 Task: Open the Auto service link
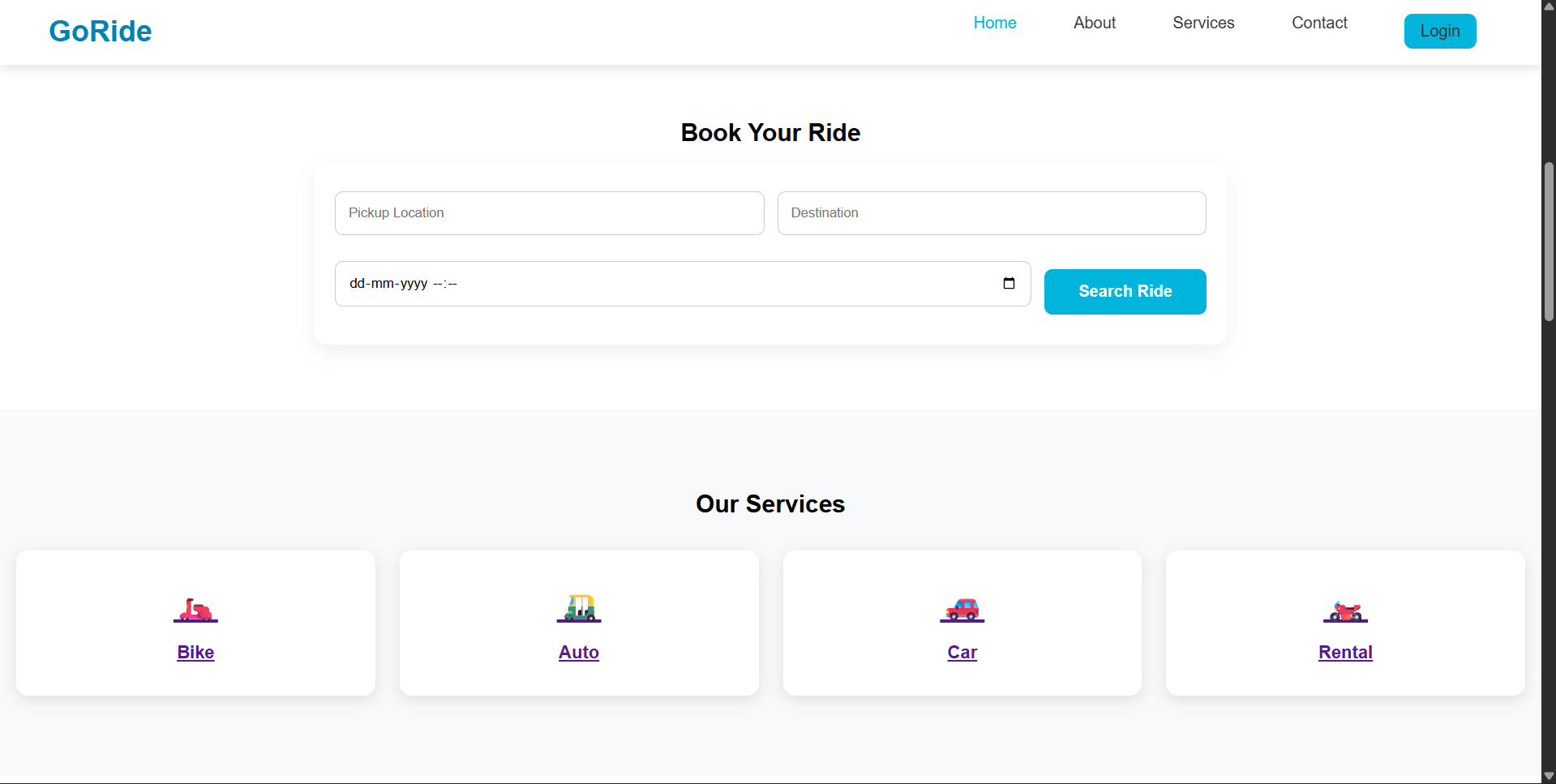[x=579, y=652]
